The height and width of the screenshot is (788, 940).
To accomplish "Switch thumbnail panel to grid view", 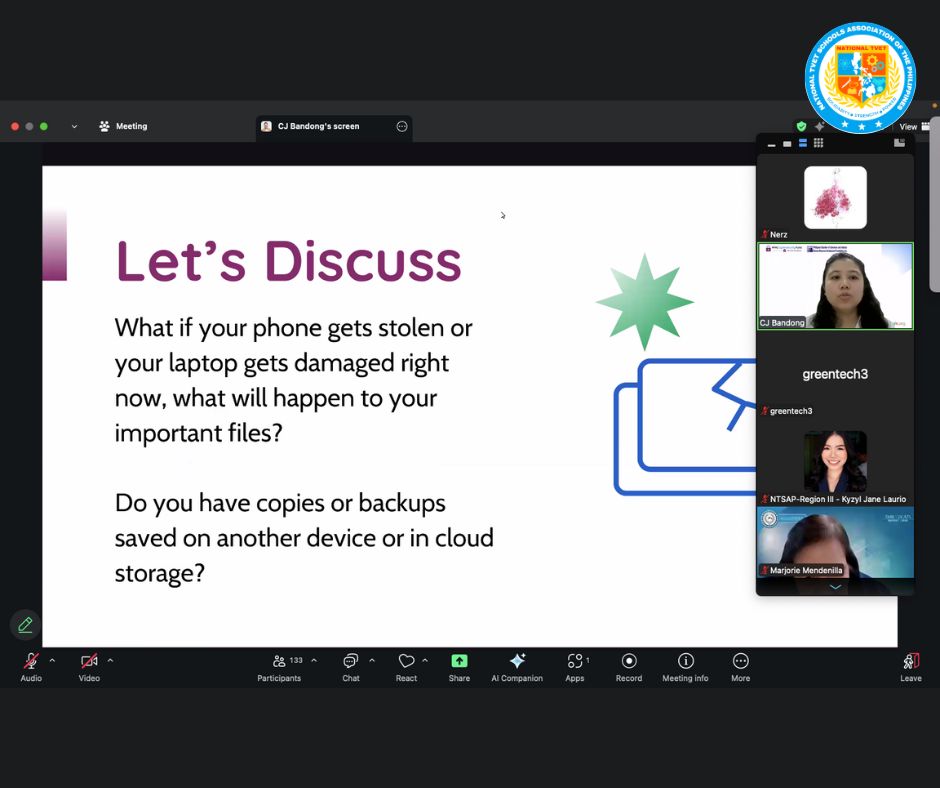I will click(818, 144).
